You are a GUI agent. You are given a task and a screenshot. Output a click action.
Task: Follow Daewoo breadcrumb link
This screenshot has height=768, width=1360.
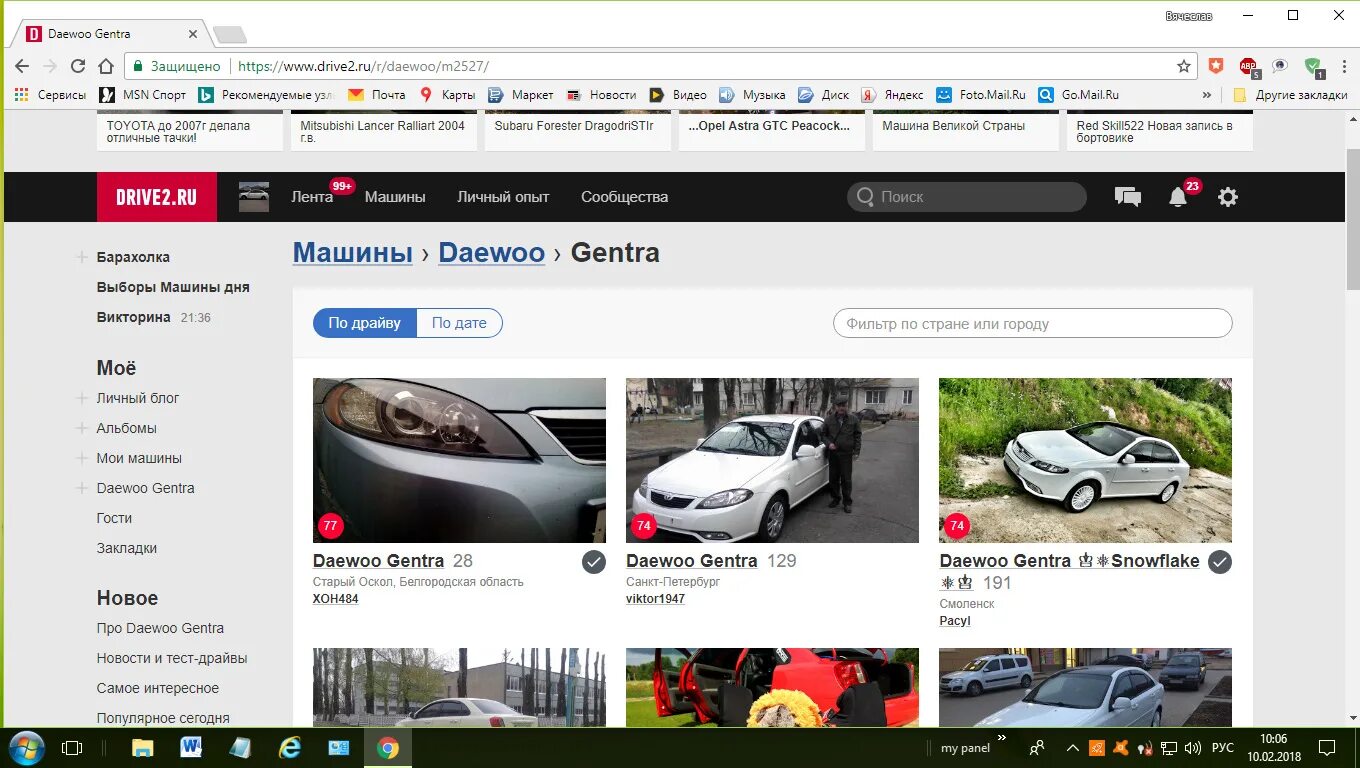[492, 252]
